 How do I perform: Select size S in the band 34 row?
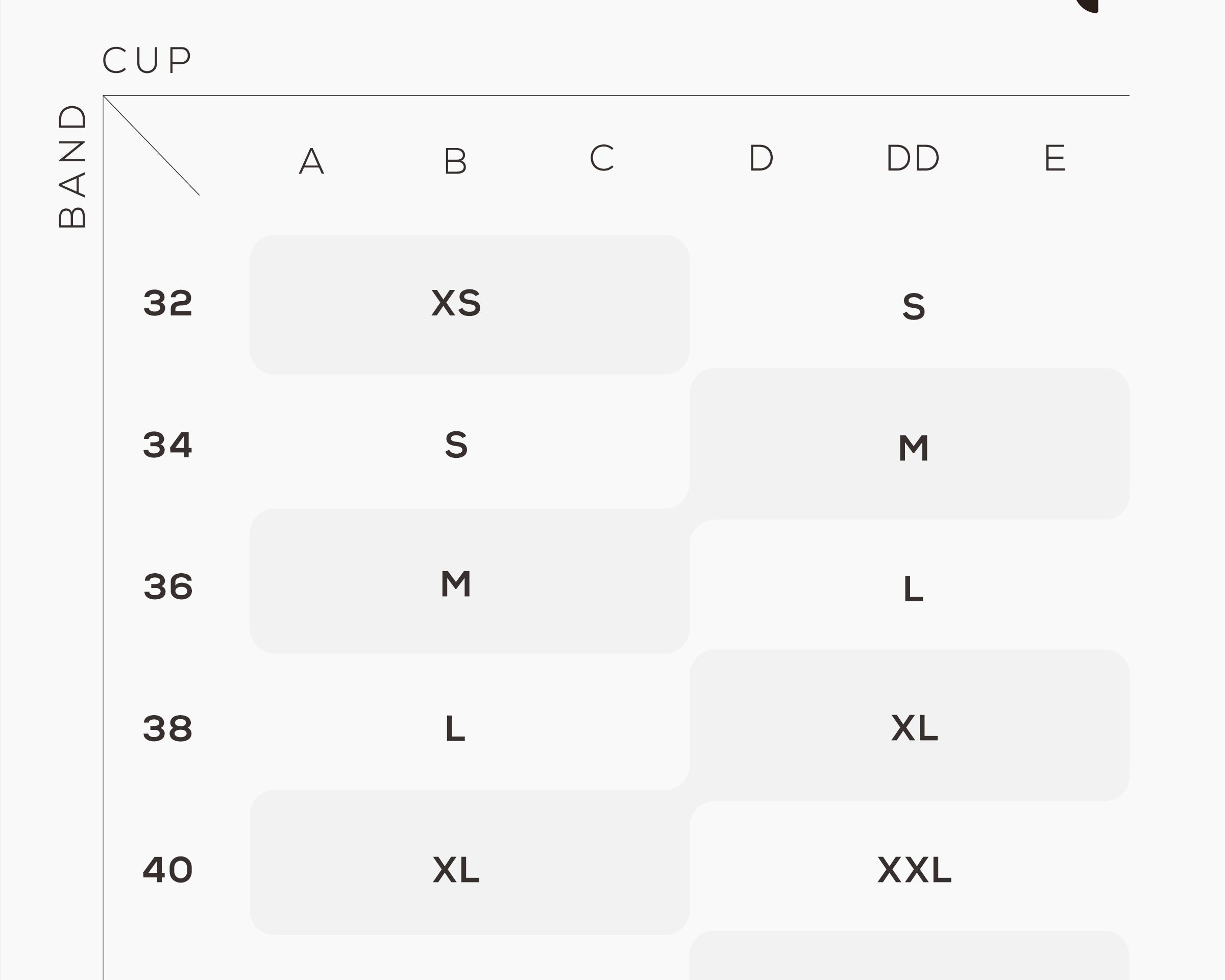tap(456, 445)
